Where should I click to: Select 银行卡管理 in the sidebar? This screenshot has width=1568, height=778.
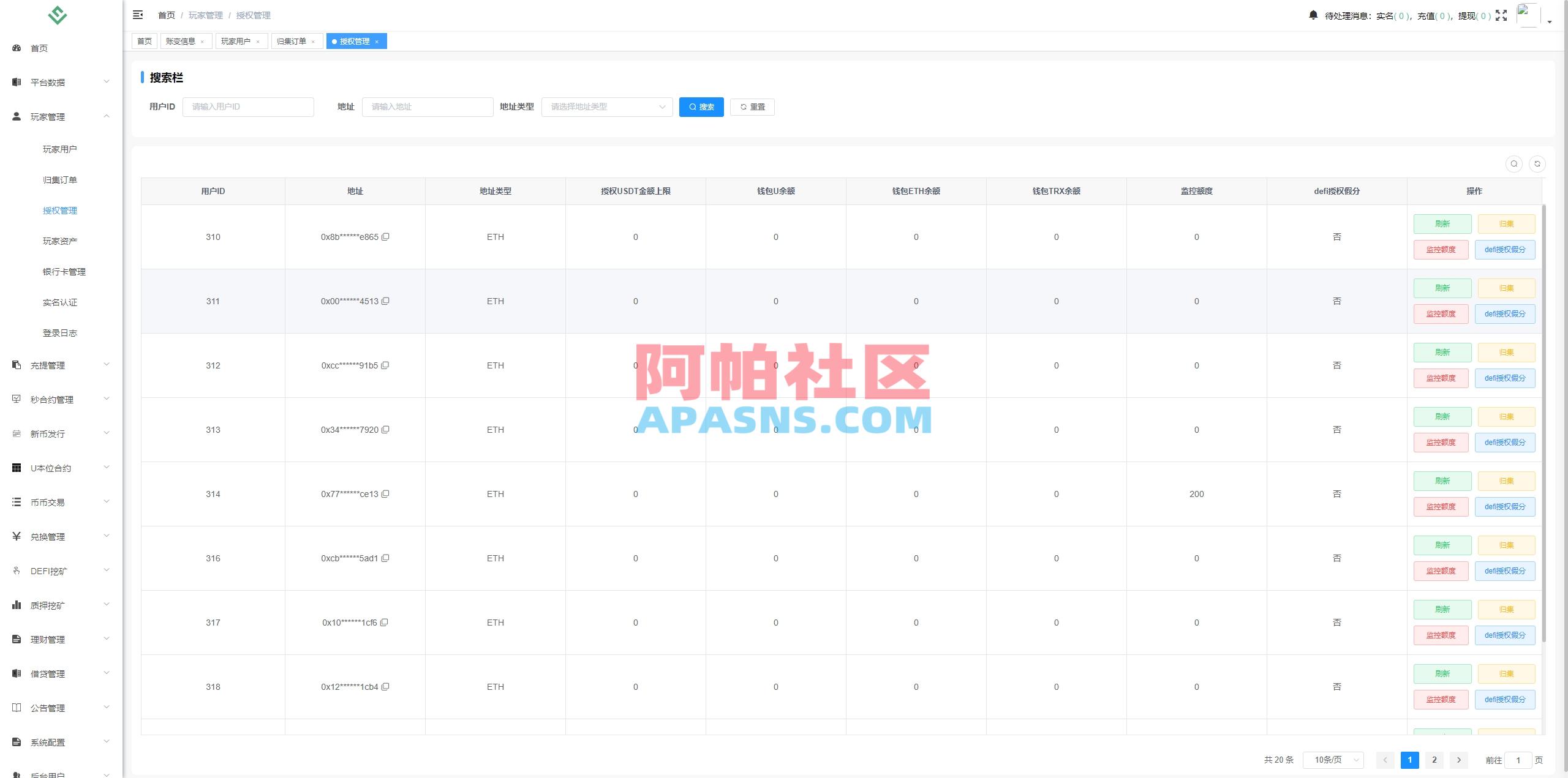click(x=64, y=271)
